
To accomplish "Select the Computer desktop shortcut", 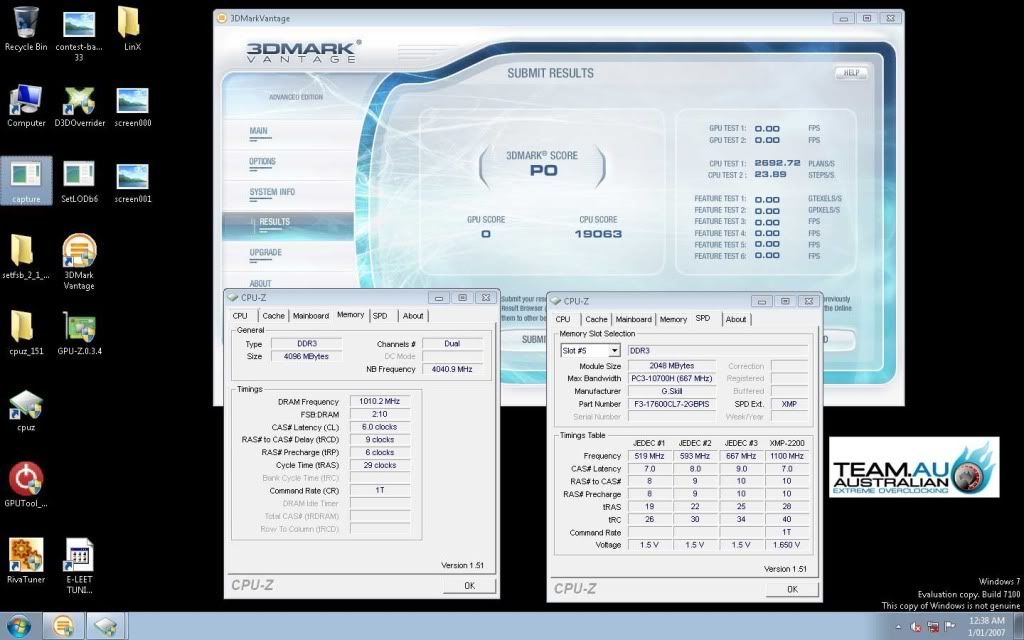I will (26, 105).
